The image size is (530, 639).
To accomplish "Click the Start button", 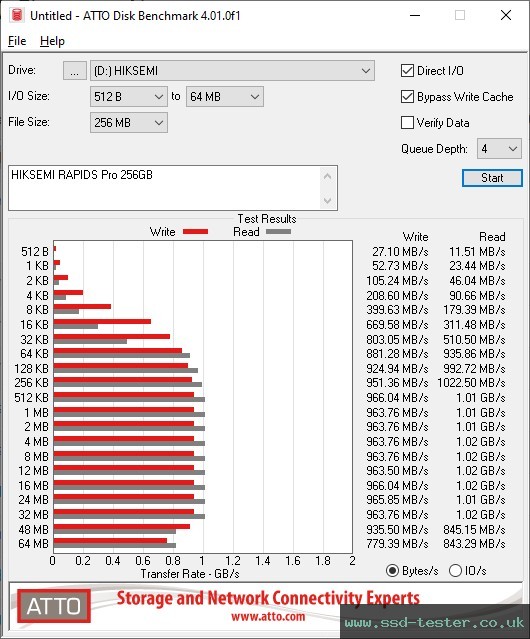I will (492, 178).
